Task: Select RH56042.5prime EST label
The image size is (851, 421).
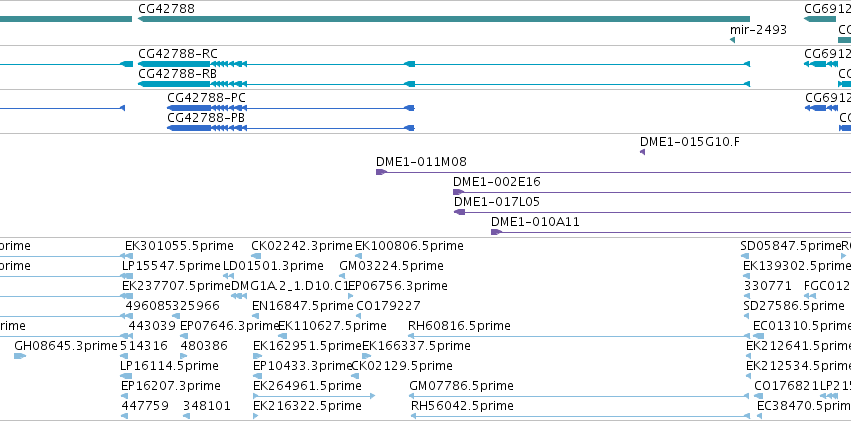Action: [462, 406]
